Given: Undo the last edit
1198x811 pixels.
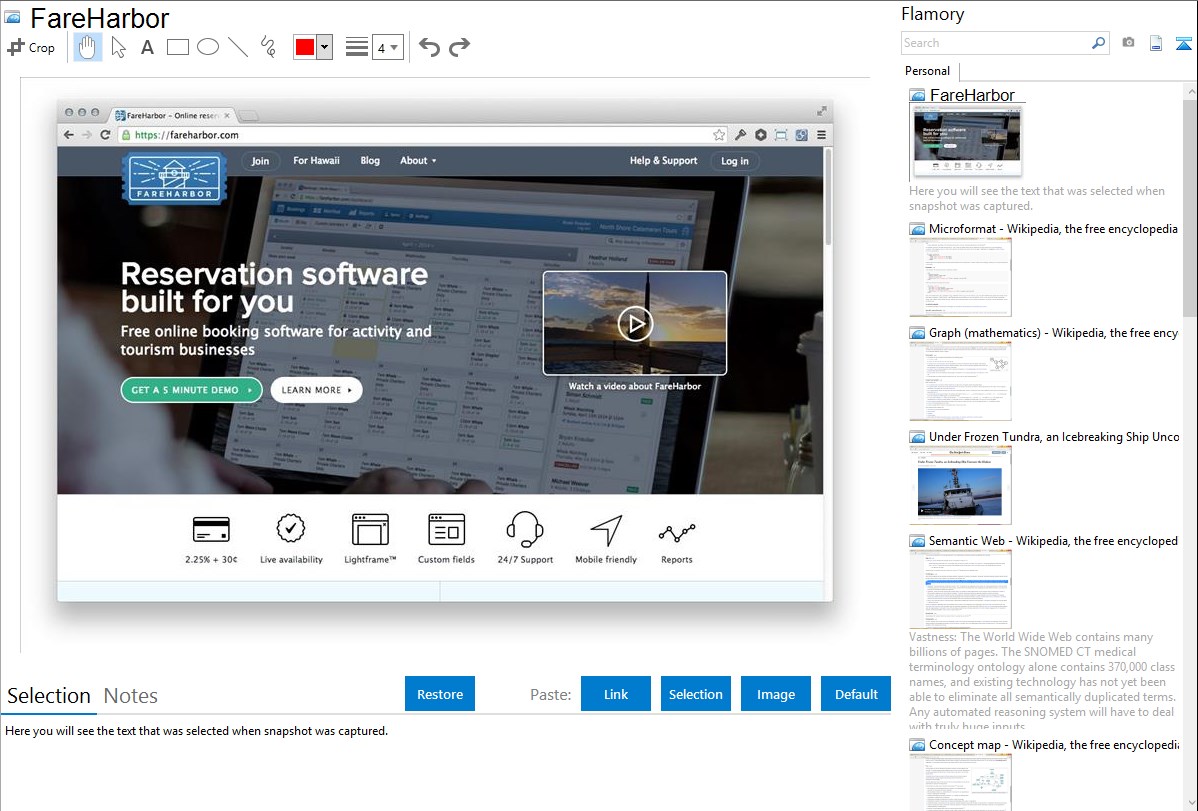Looking at the screenshot, I should 429,47.
